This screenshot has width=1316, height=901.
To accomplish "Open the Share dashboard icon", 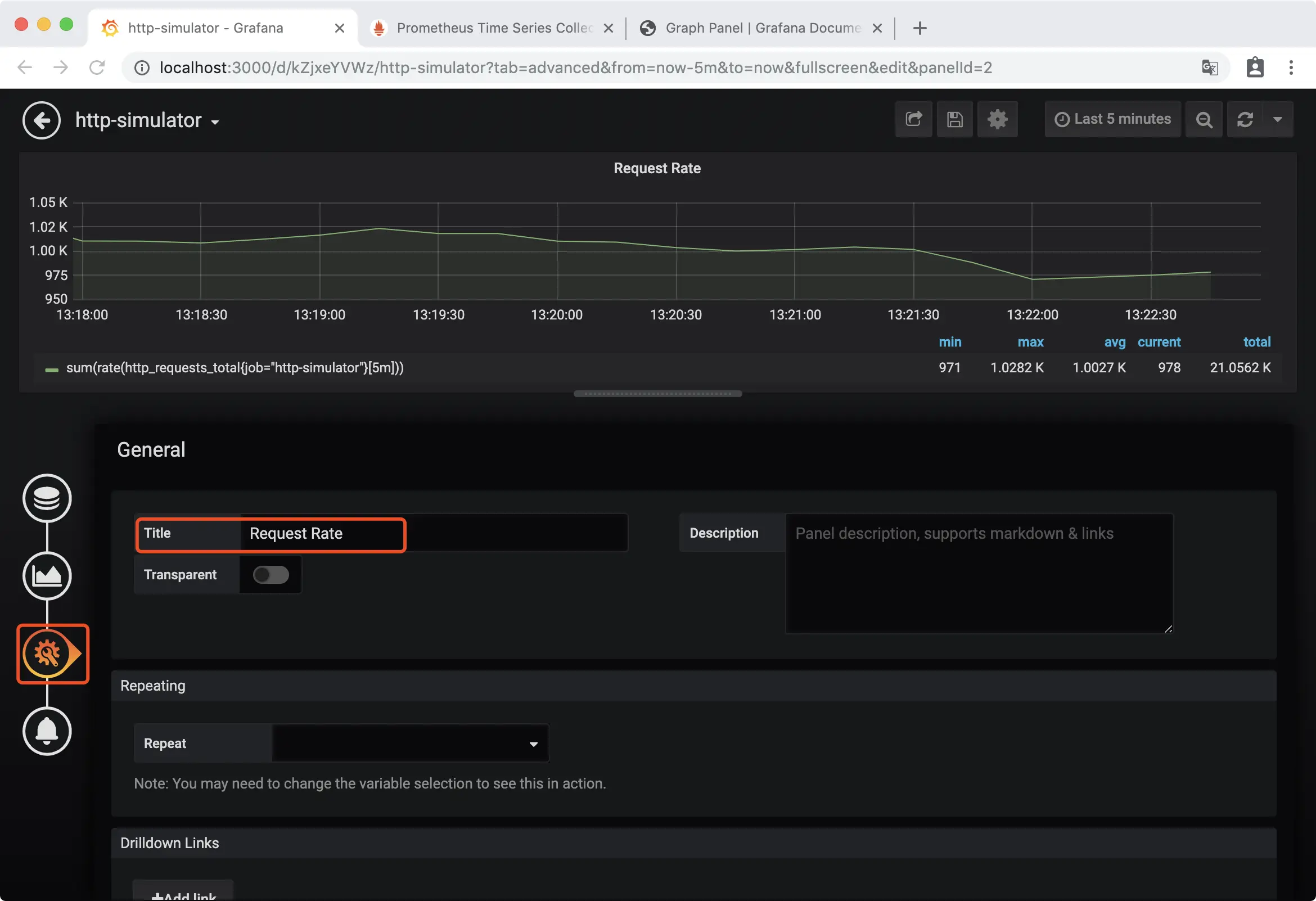I will coord(913,119).
